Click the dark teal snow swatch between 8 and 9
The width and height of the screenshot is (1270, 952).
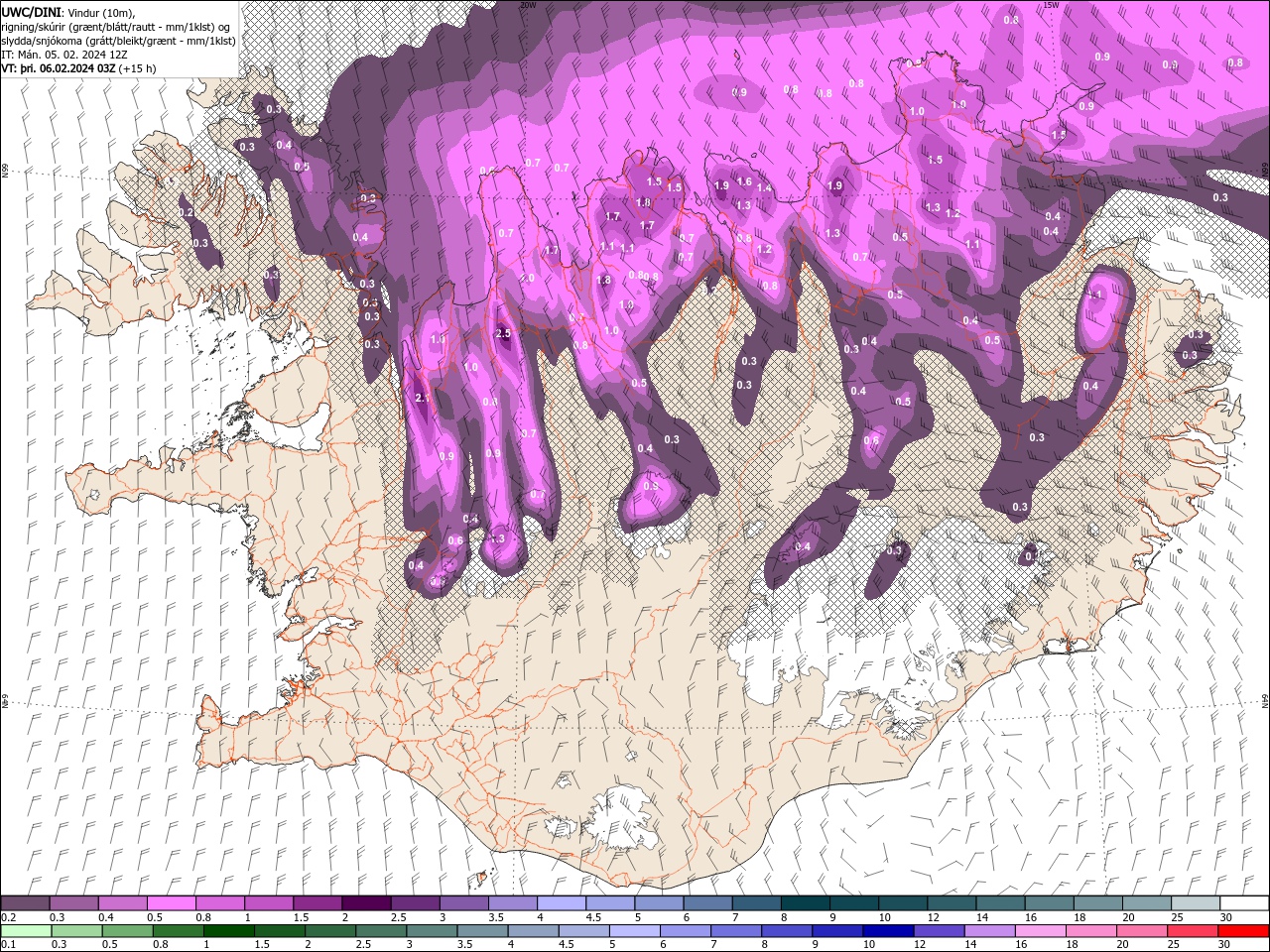tap(805, 902)
